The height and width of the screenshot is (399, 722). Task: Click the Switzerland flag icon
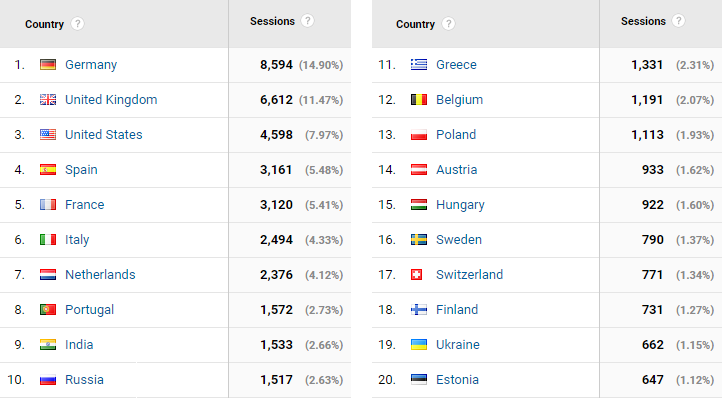(x=416, y=275)
